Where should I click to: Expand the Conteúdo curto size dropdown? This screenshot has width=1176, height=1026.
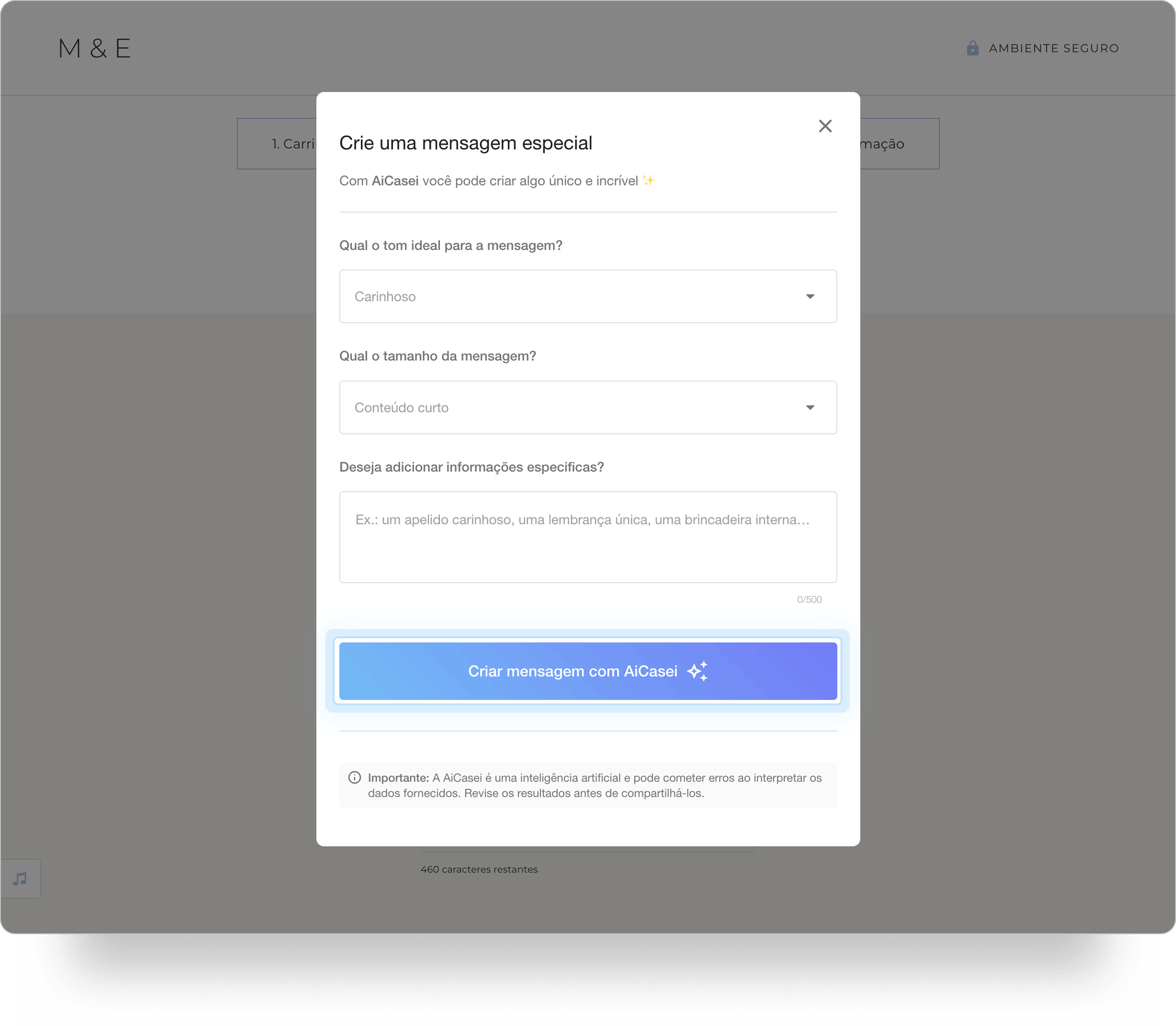(588, 407)
